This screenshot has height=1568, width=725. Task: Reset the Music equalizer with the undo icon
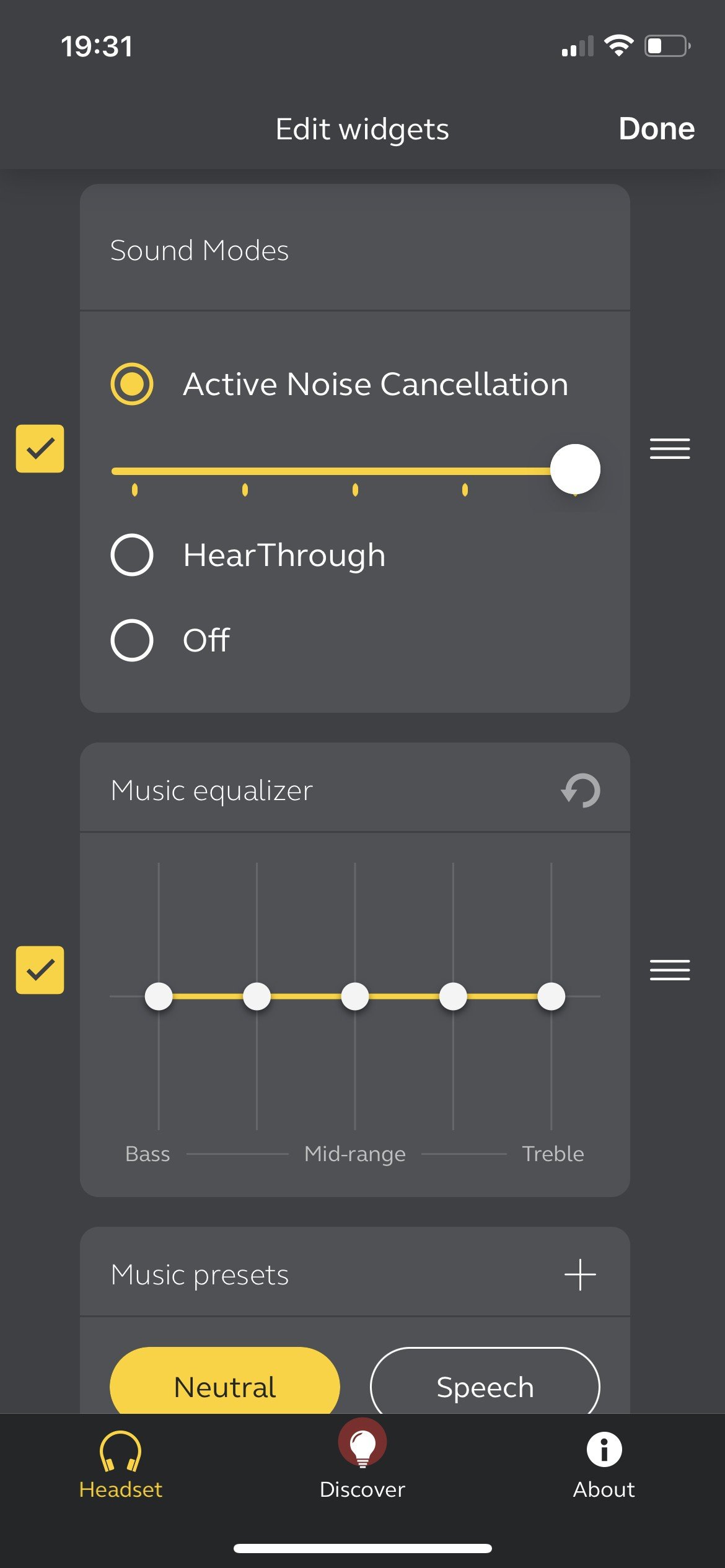pos(581,791)
